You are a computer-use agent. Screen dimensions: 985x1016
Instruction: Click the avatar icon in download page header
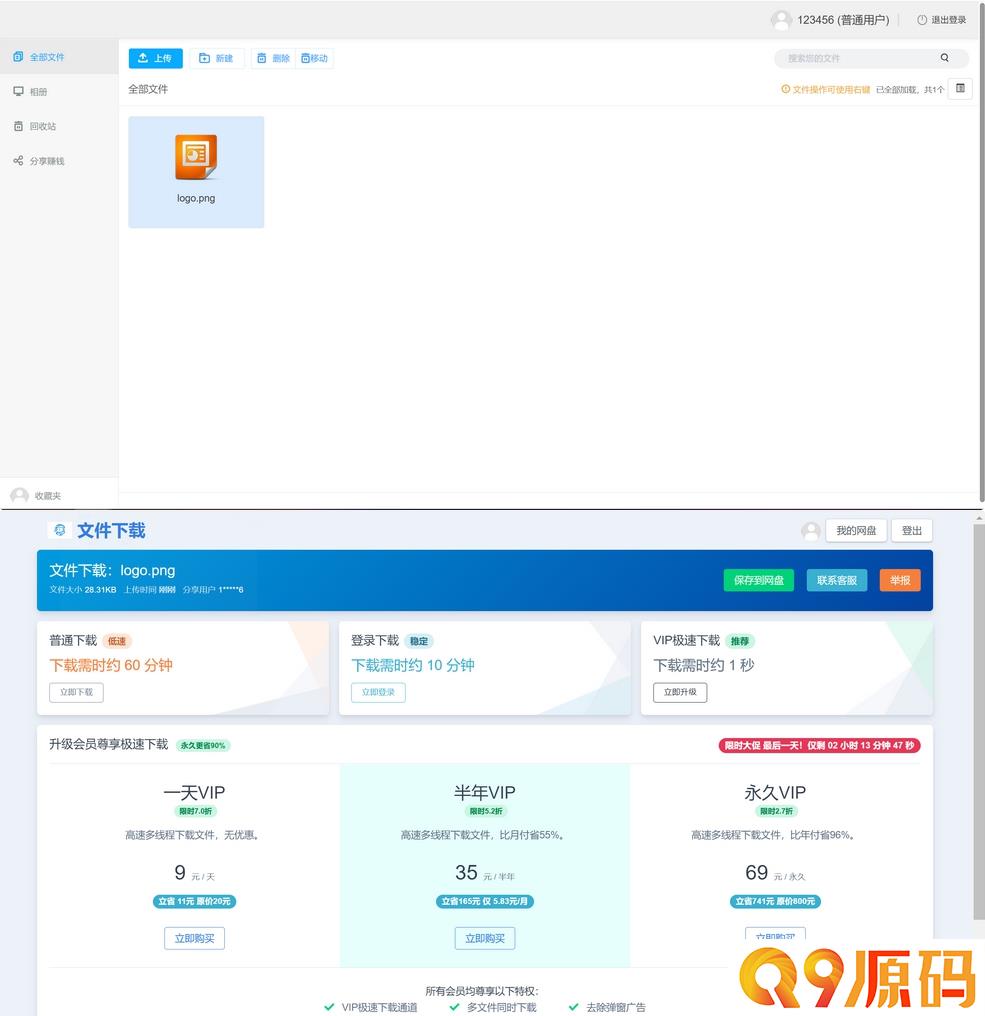[811, 531]
